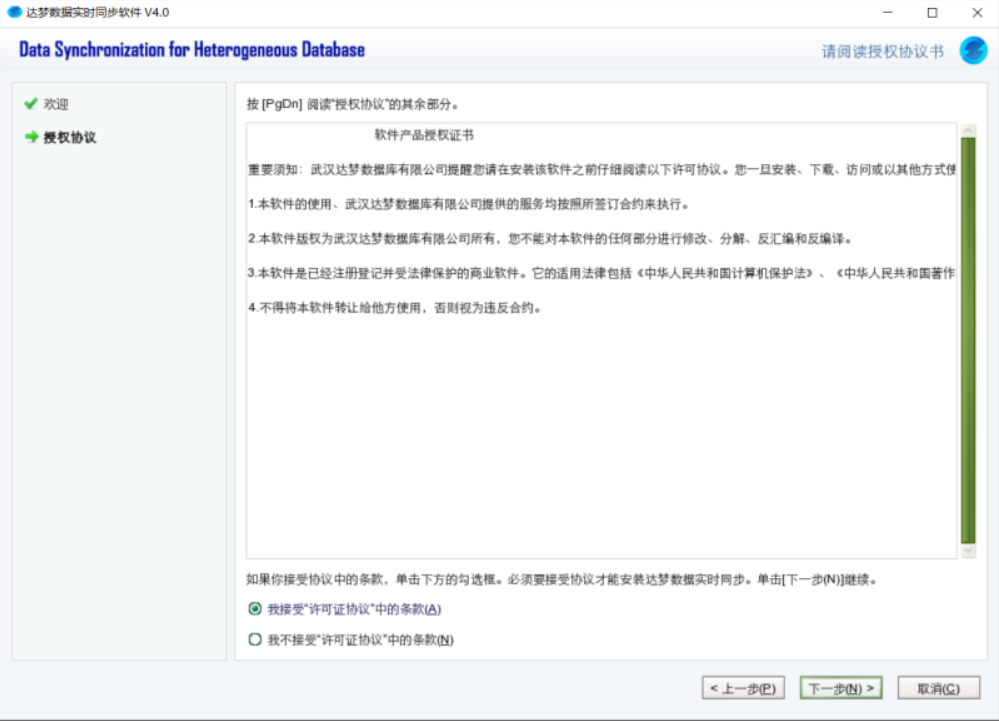The image size is (999, 721).
Task: Click the 按 [PgDn] 阅读 instruction line
Action: (x=353, y=104)
